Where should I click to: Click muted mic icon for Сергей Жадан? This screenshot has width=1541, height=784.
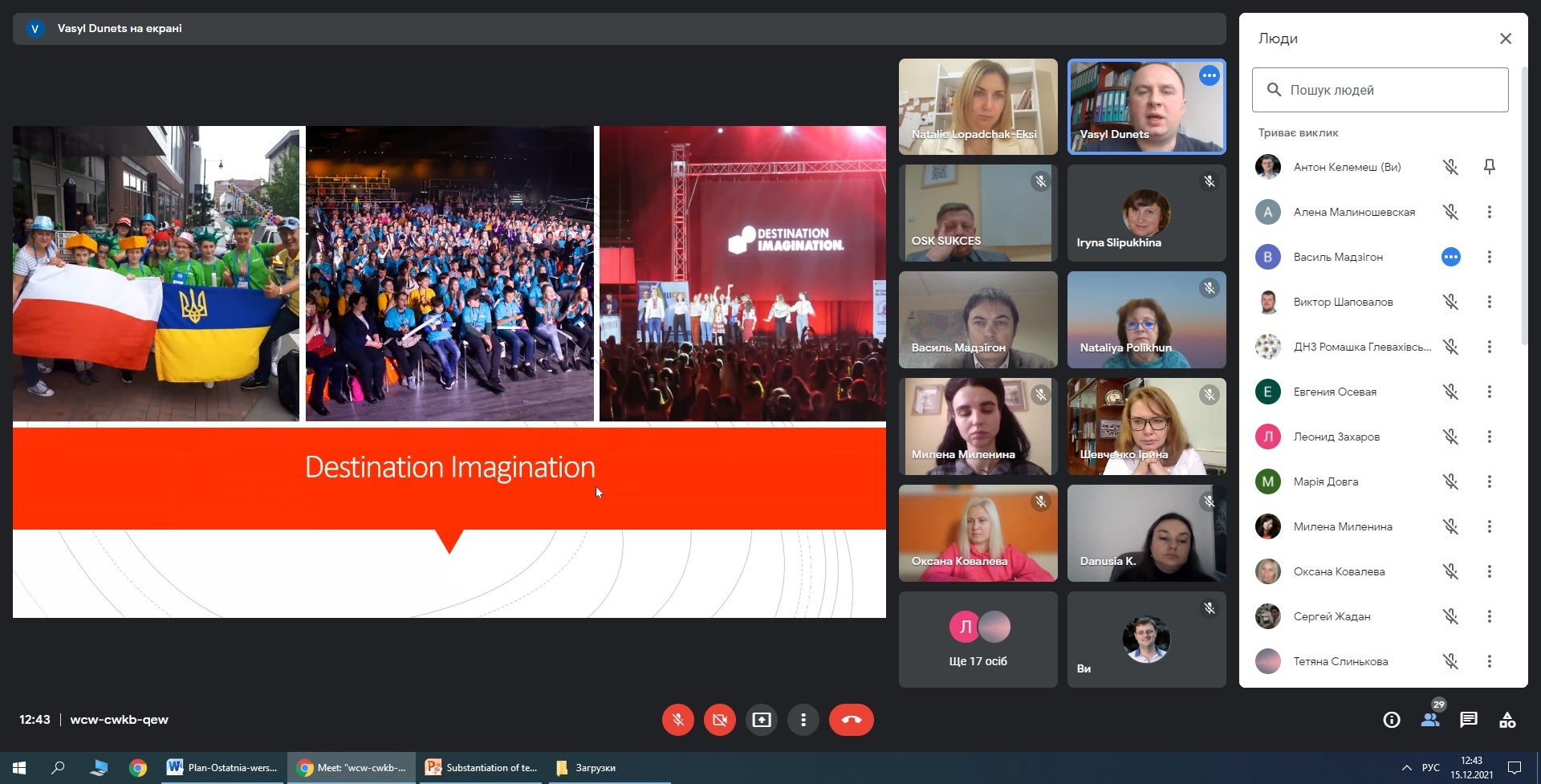click(1450, 616)
